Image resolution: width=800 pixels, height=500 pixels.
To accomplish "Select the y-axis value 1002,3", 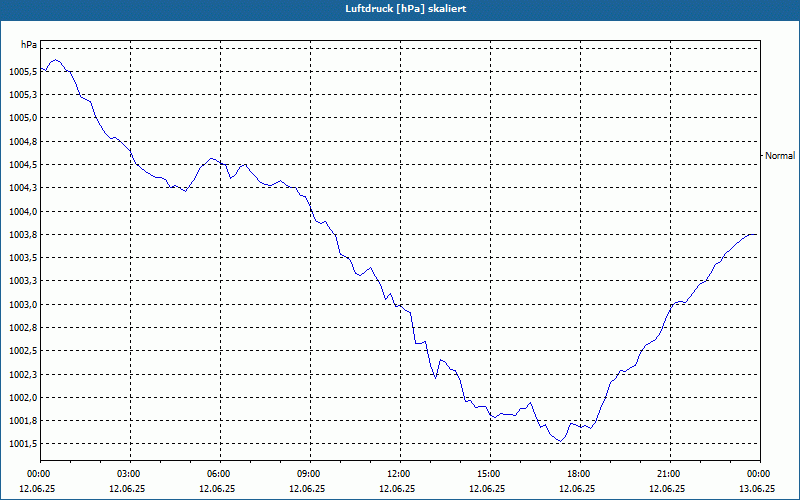I will (23, 374).
